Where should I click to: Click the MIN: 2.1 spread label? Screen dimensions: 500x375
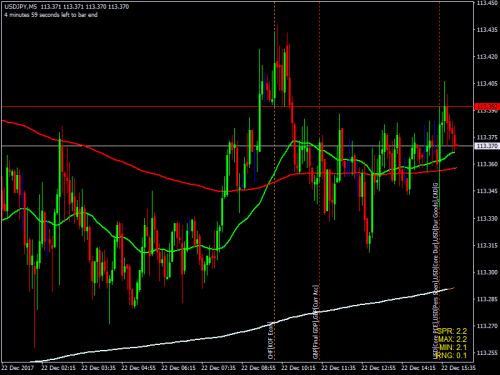click(453, 347)
